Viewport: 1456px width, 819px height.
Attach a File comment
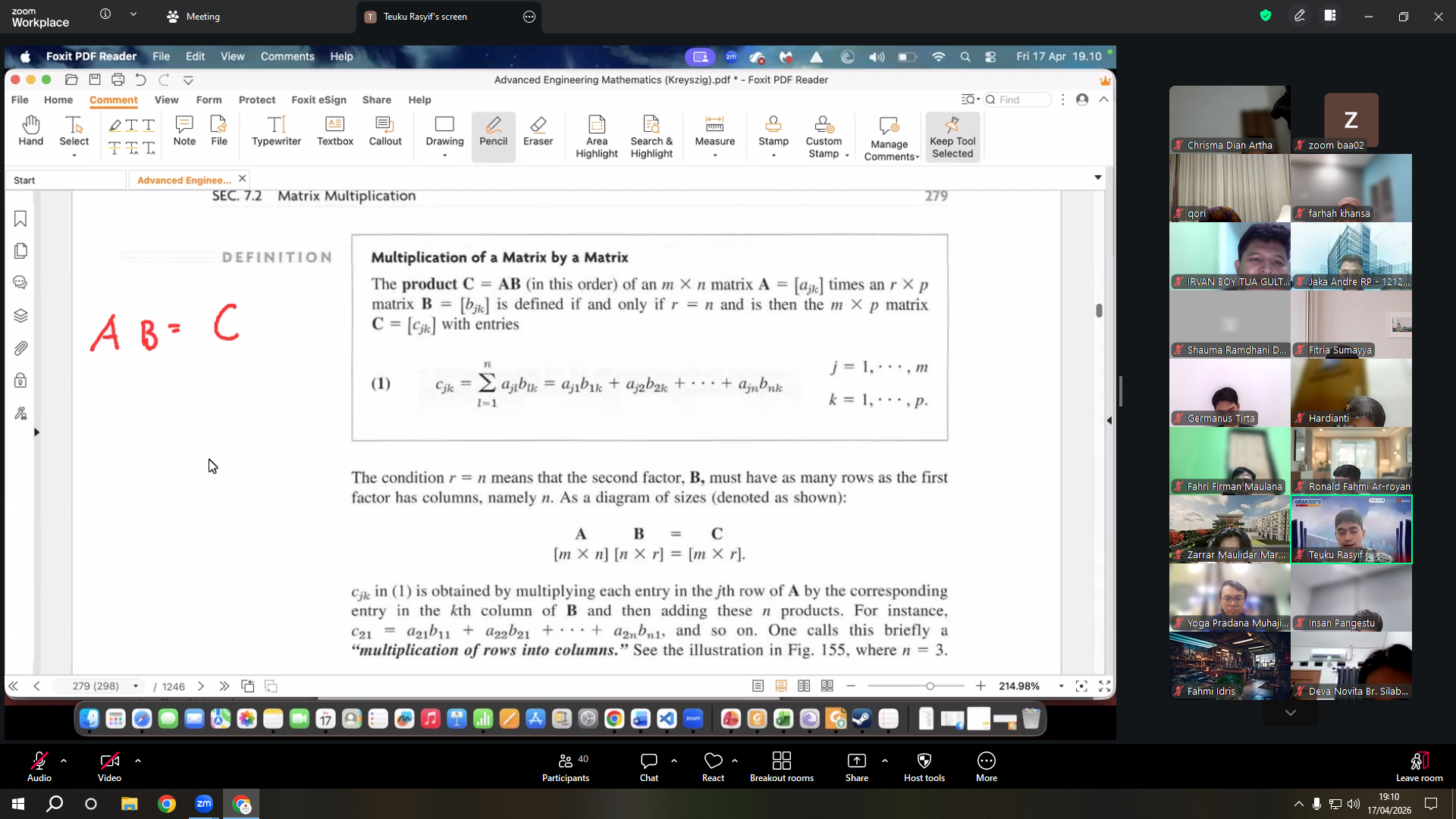pos(219,130)
